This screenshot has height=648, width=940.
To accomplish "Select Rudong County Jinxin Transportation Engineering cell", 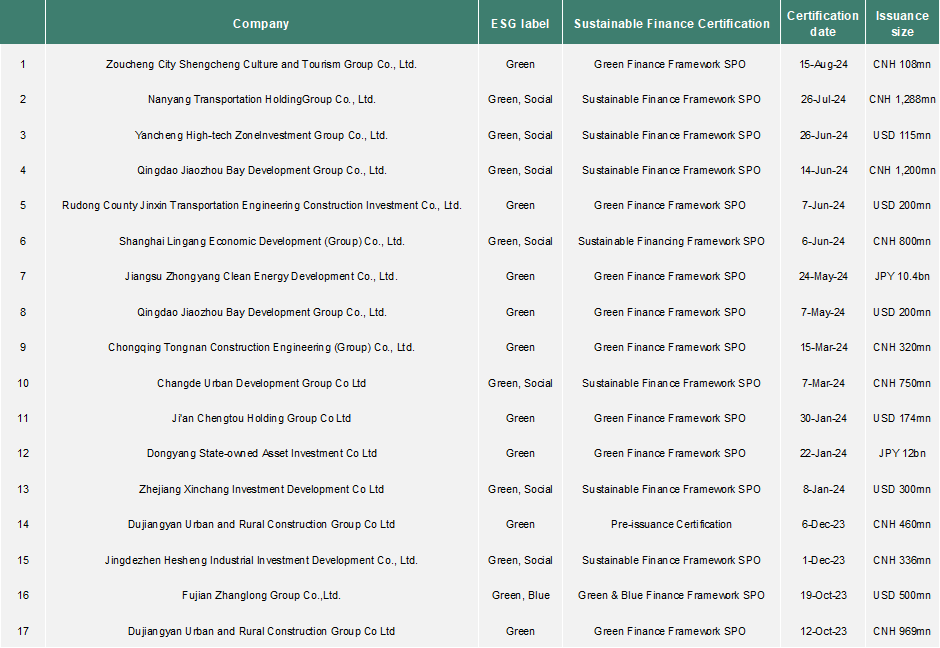I will [x=261, y=206].
